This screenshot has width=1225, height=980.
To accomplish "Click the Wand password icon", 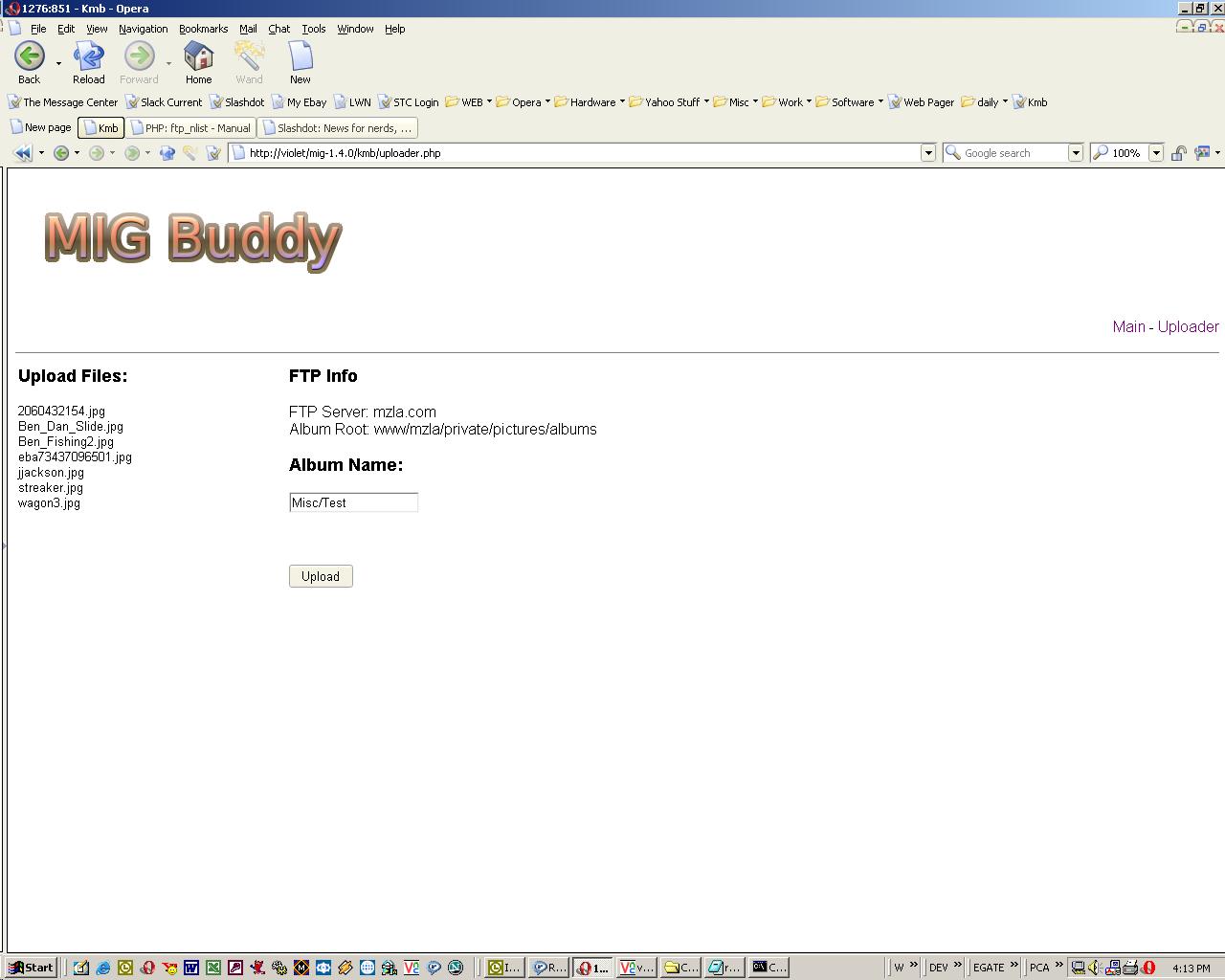I will coord(249,63).
